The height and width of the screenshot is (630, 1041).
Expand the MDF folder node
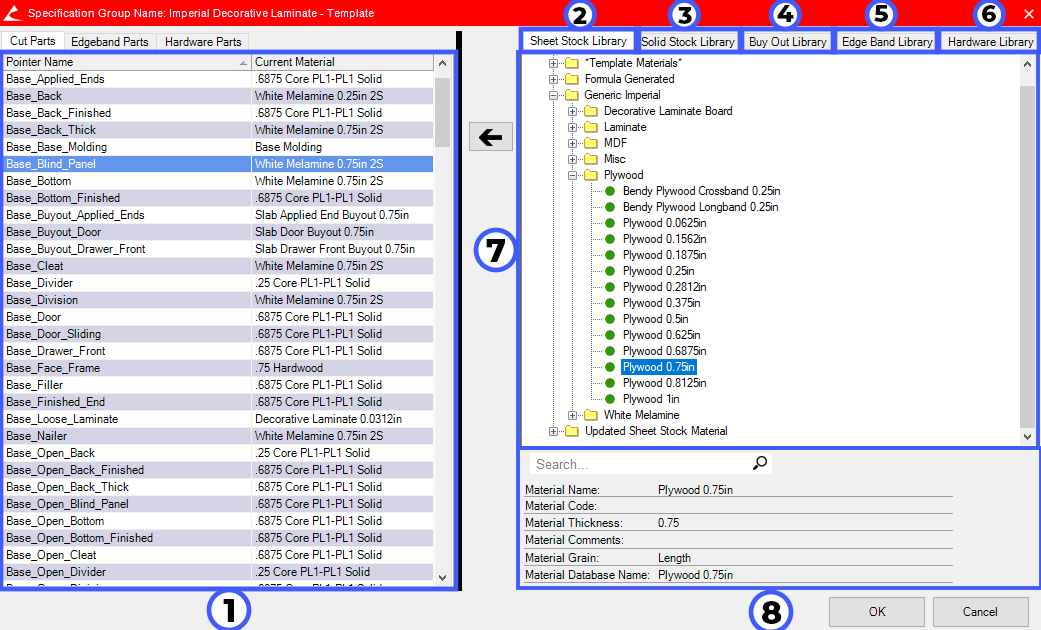click(573, 143)
